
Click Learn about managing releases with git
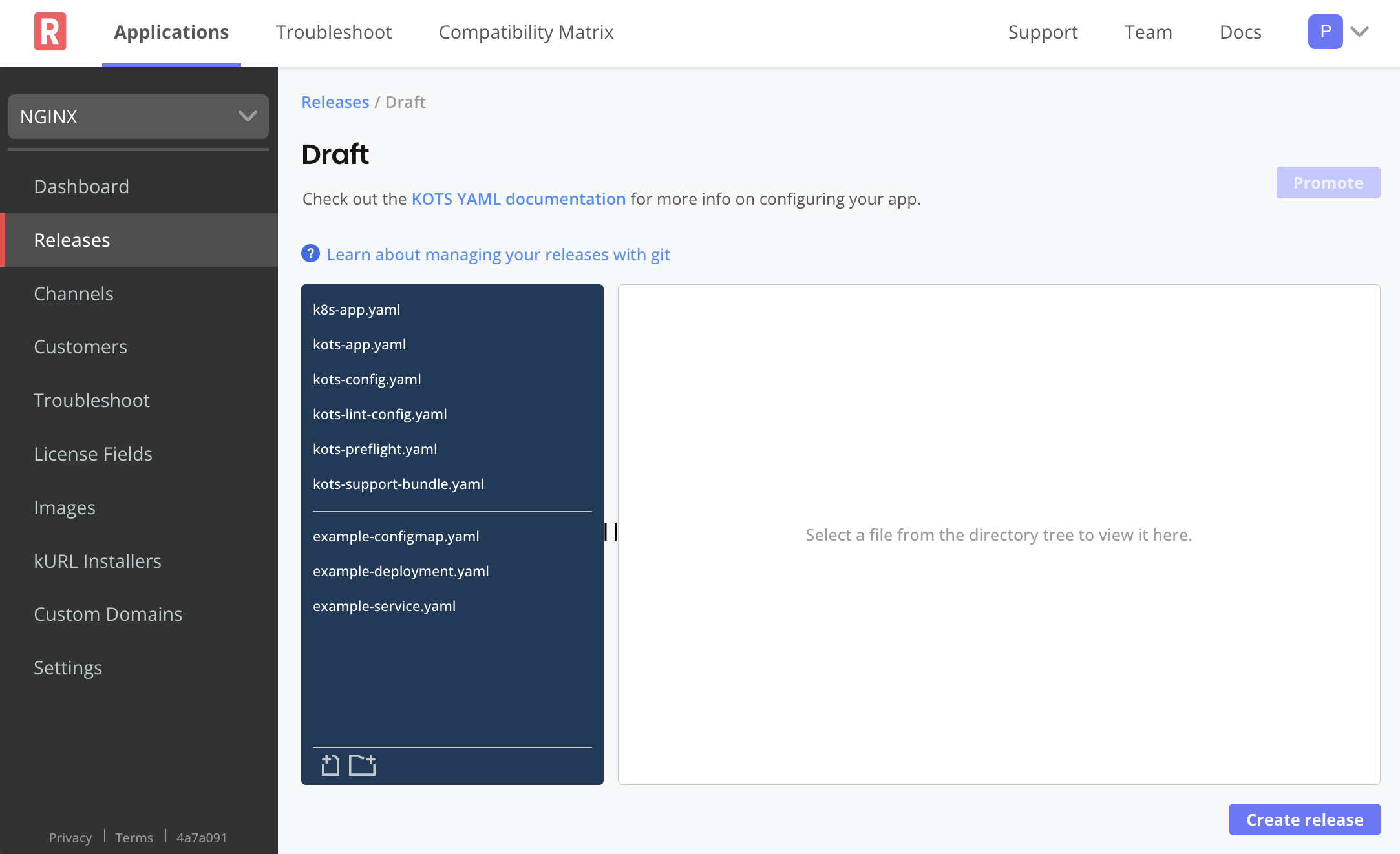coord(498,253)
